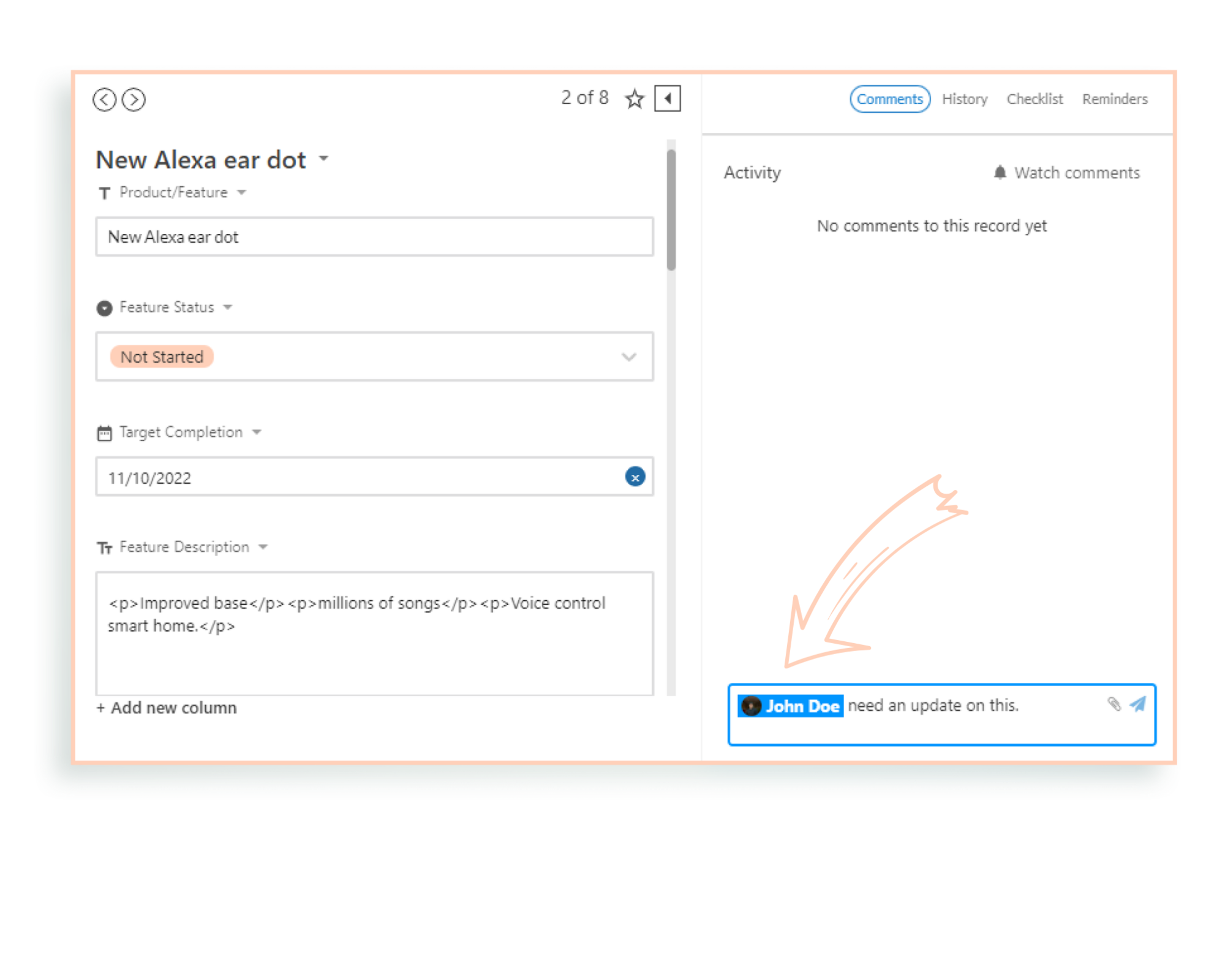Expand the Feature Description column menu
1225x980 pixels.
[263, 547]
